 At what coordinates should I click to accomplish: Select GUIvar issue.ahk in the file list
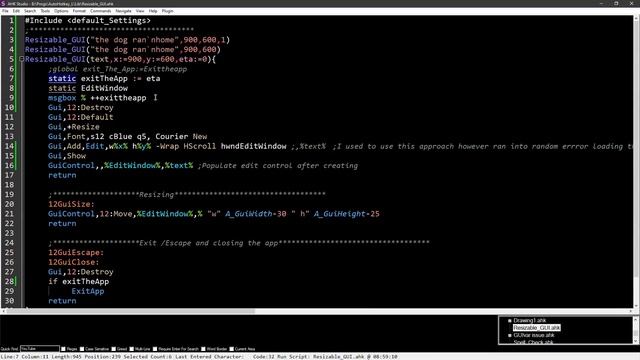[534, 335]
